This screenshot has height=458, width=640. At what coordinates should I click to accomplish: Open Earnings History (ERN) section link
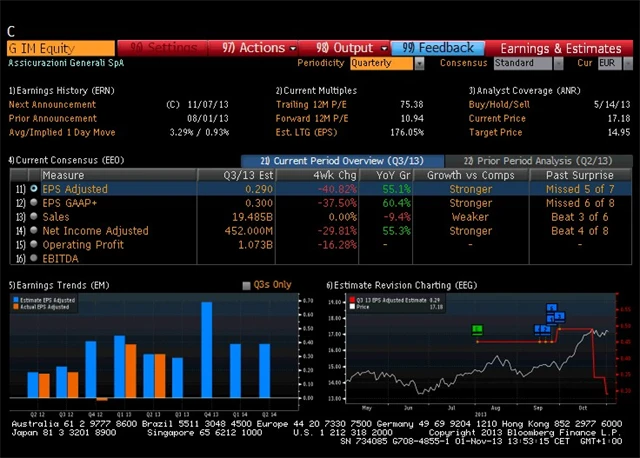(60, 90)
